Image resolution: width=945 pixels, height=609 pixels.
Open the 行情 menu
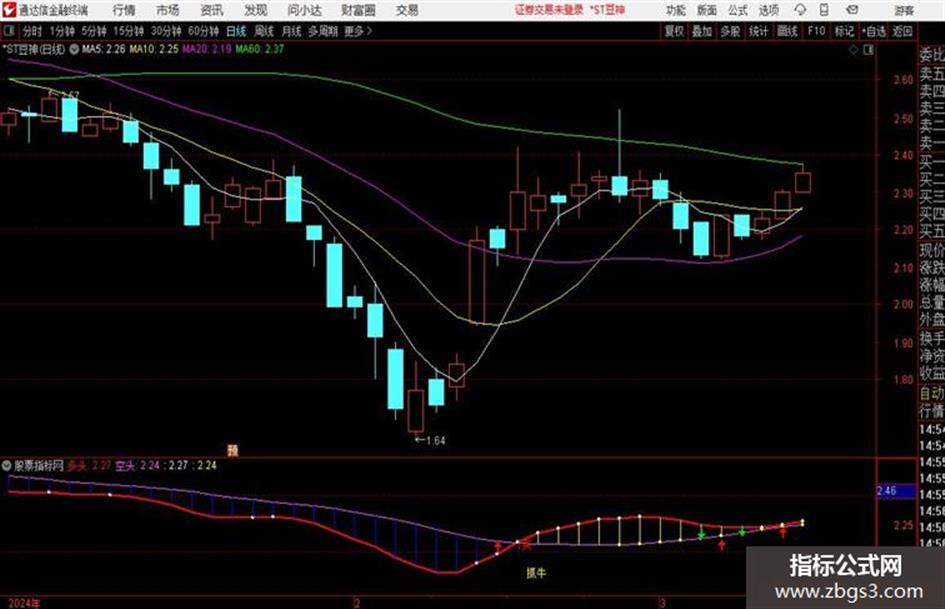coord(124,10)
